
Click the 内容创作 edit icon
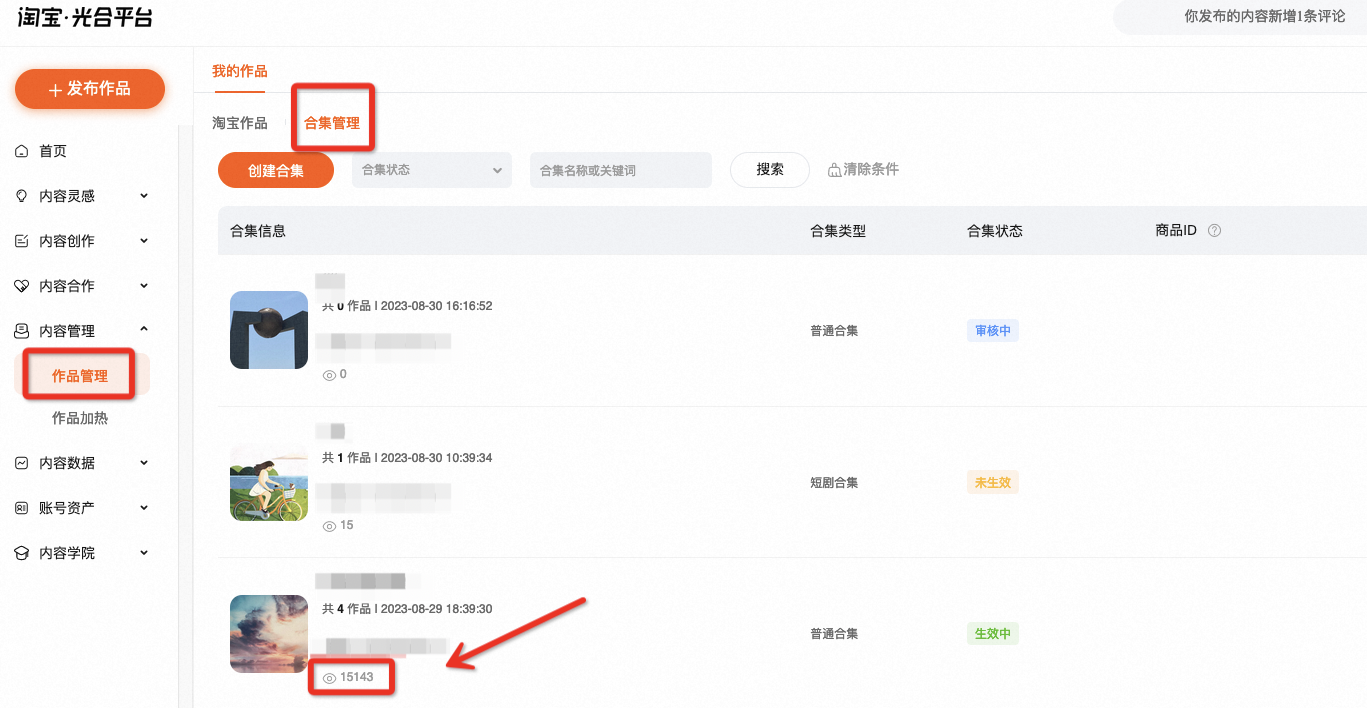[x=22, y=241]
